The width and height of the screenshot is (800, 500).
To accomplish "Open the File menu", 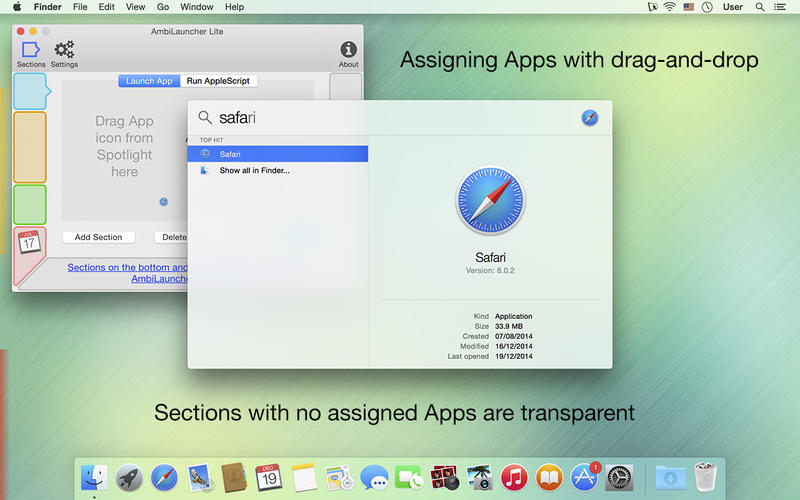I will coord(80,7).
